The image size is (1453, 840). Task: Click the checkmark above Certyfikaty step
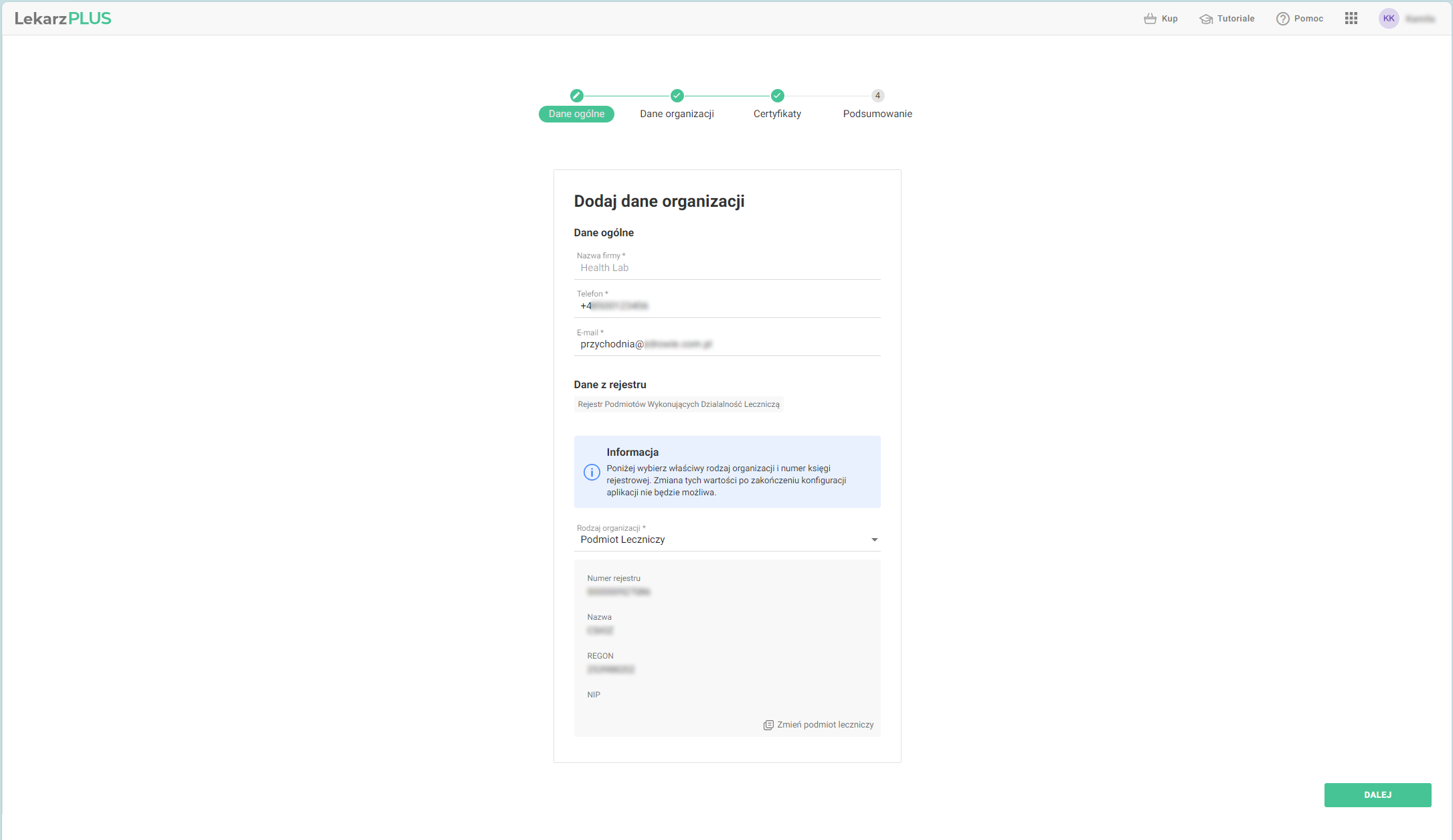tap(777, 96)
